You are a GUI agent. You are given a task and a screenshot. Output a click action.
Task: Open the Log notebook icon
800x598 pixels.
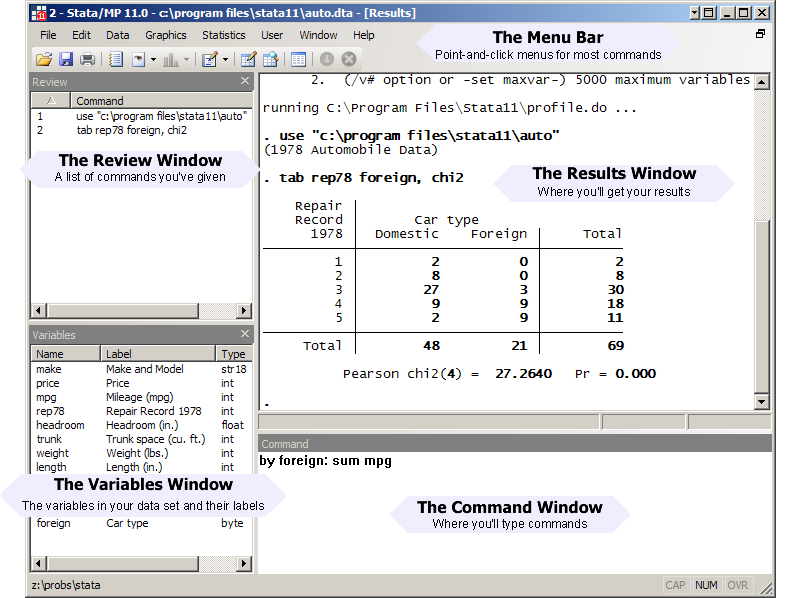pos(116,60)
